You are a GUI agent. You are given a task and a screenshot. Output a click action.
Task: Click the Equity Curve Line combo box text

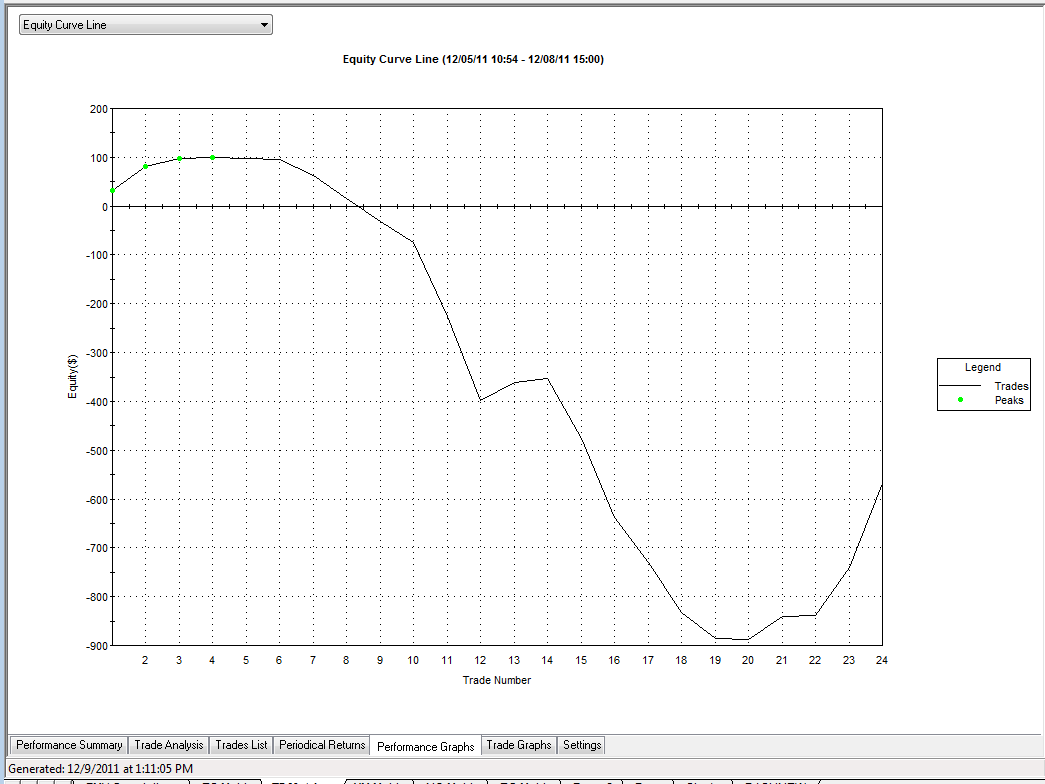[65, 25]
